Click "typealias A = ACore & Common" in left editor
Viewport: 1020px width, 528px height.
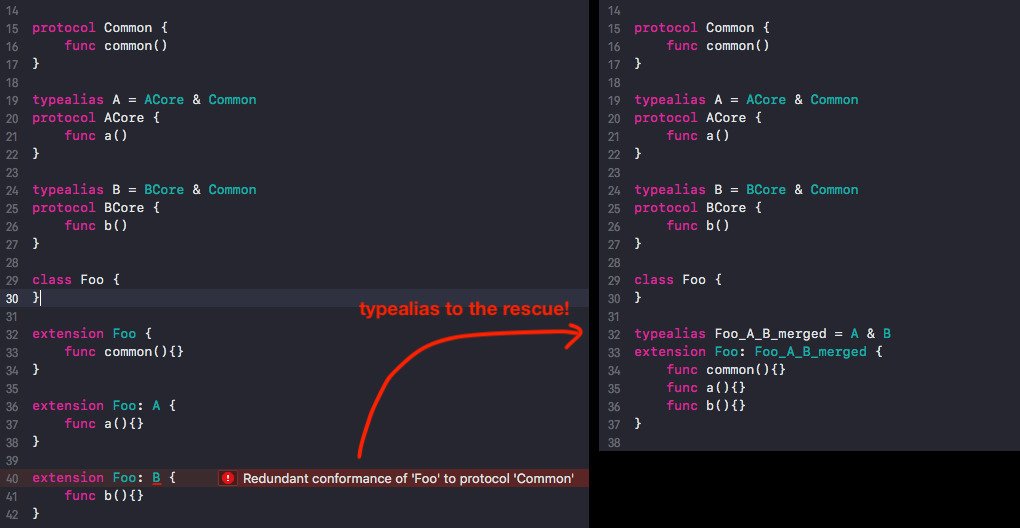point(144,100)
